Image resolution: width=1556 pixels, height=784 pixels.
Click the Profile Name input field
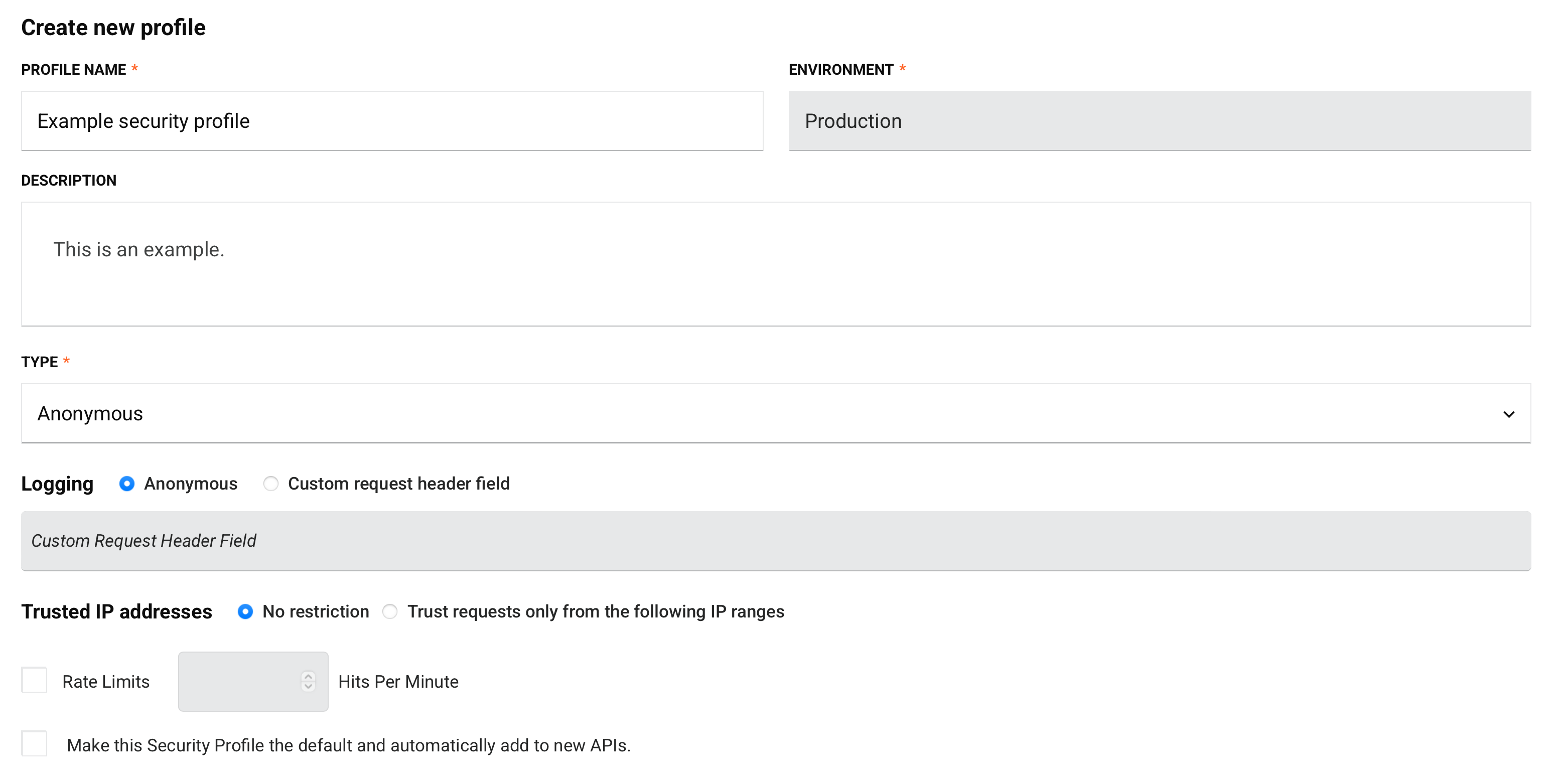pyautogui.click(x=391, y=121)
